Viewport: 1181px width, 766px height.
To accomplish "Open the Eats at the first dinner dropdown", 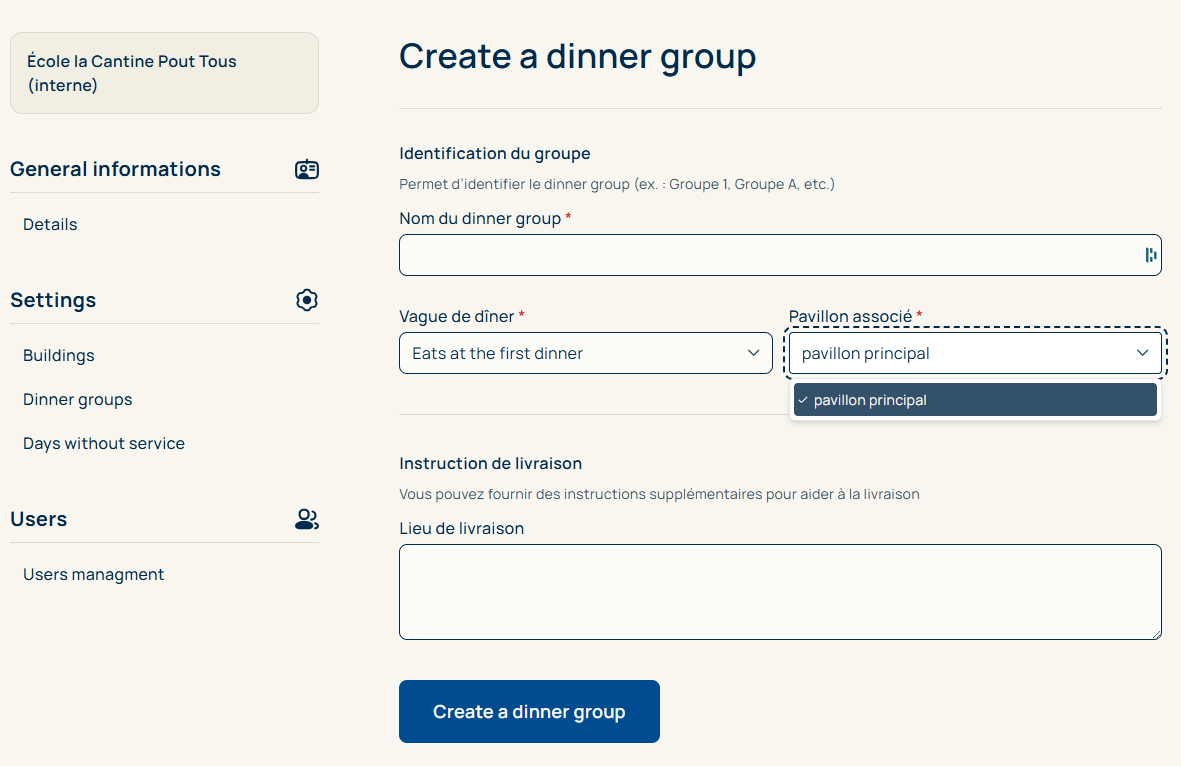I will (586, 353).
